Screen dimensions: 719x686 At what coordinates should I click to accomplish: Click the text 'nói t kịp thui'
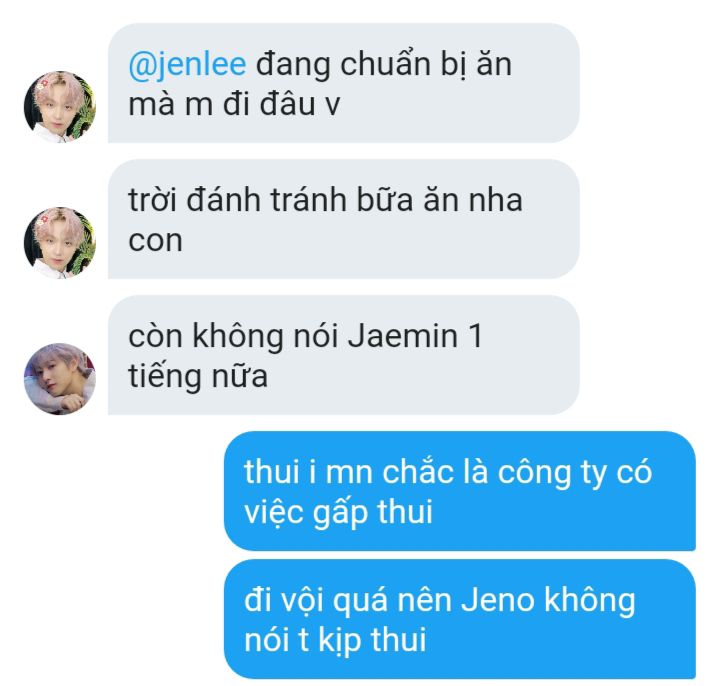(x=335, y=640)
